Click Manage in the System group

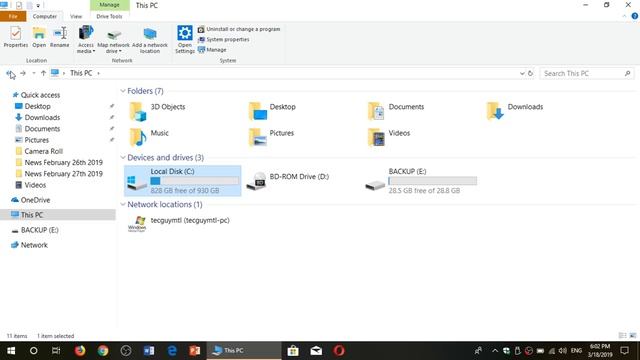click(x=212, y=50)
